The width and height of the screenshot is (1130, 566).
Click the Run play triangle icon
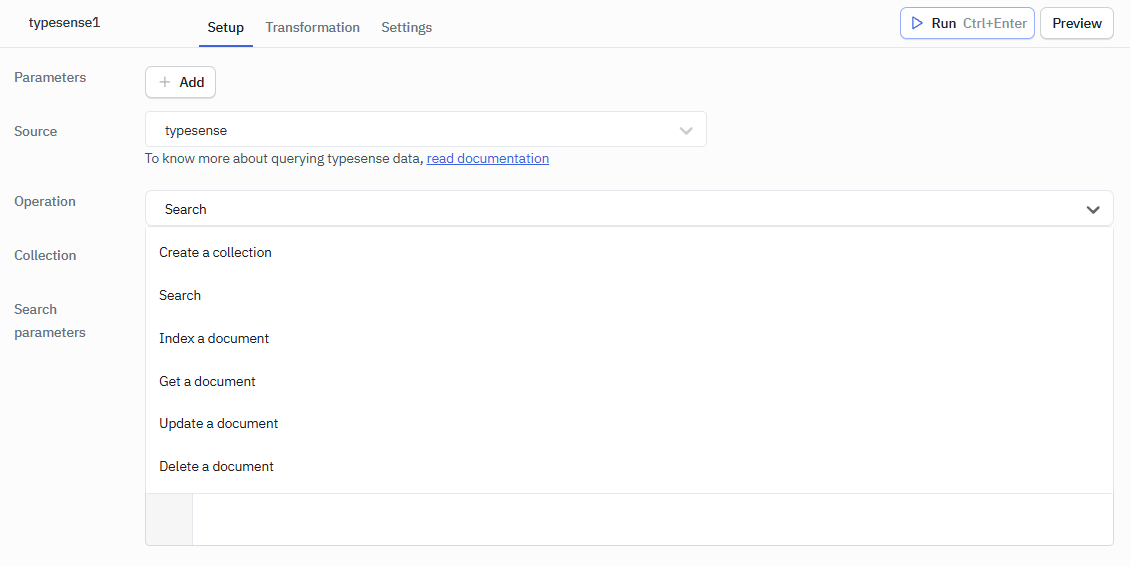click(917, 23)
